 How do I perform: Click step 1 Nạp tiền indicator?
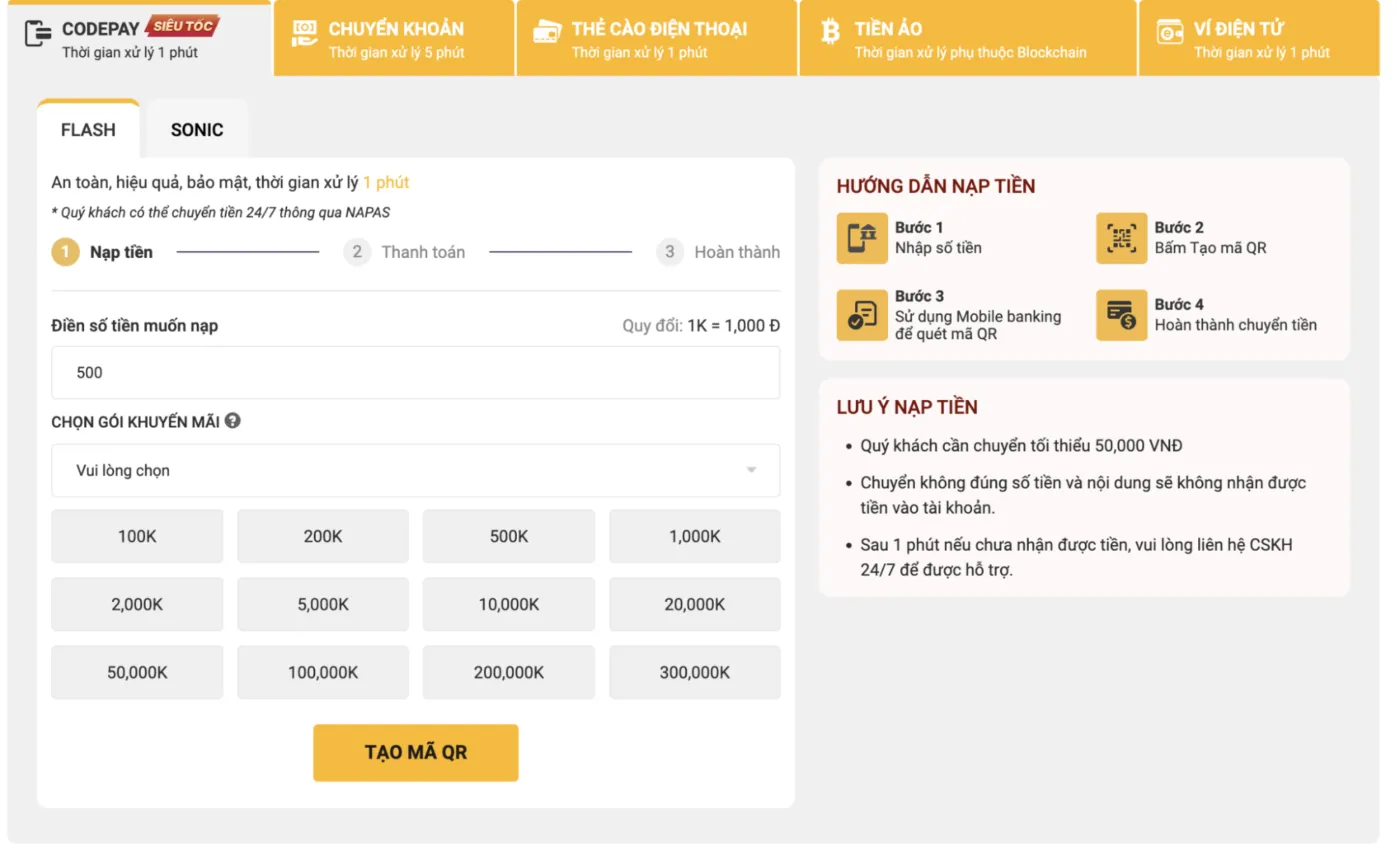click(103, 252)
